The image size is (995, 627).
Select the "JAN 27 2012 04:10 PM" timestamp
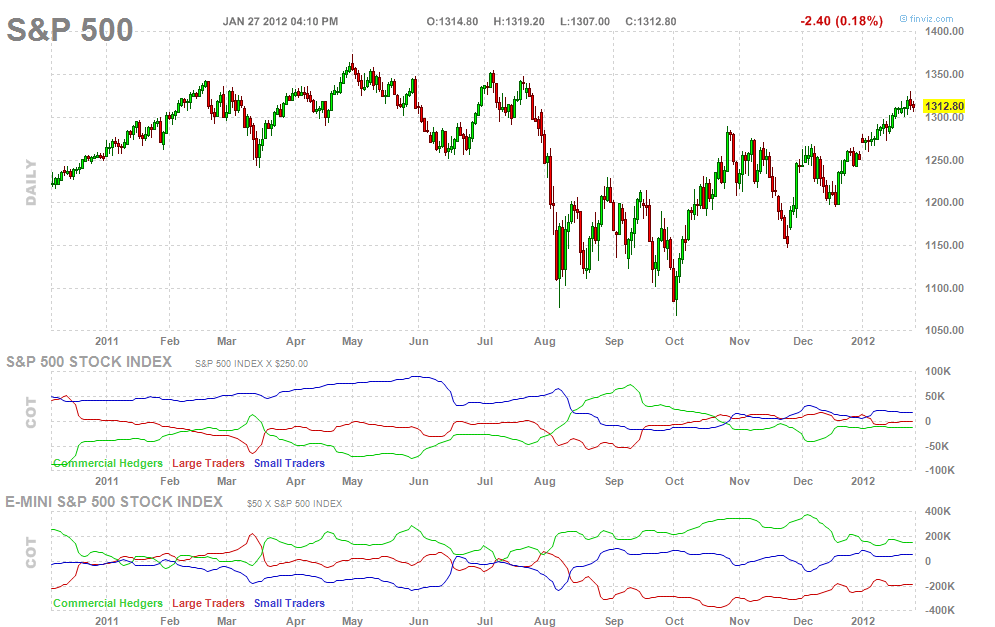pyautogui.click(x=280, y=22)
